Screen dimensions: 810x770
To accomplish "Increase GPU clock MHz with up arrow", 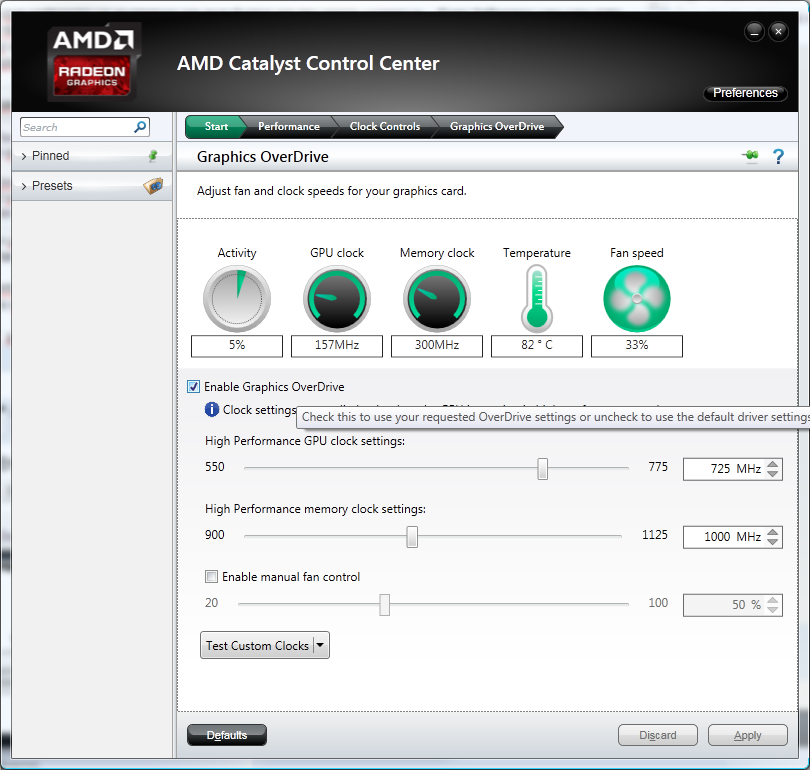I will (772, 464).
